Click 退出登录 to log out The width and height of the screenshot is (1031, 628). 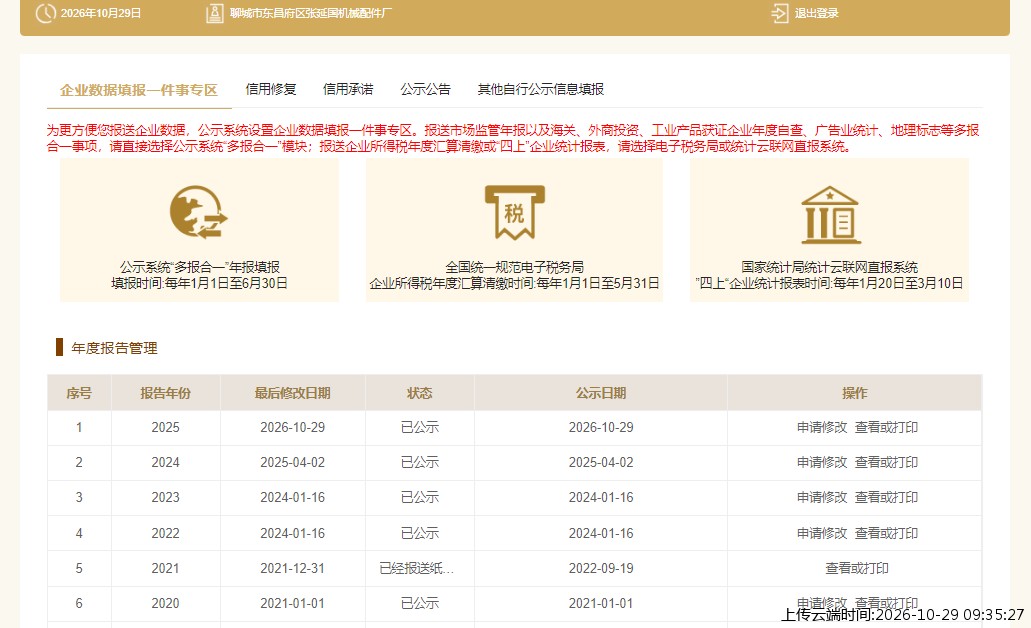[x=817, y=13]
